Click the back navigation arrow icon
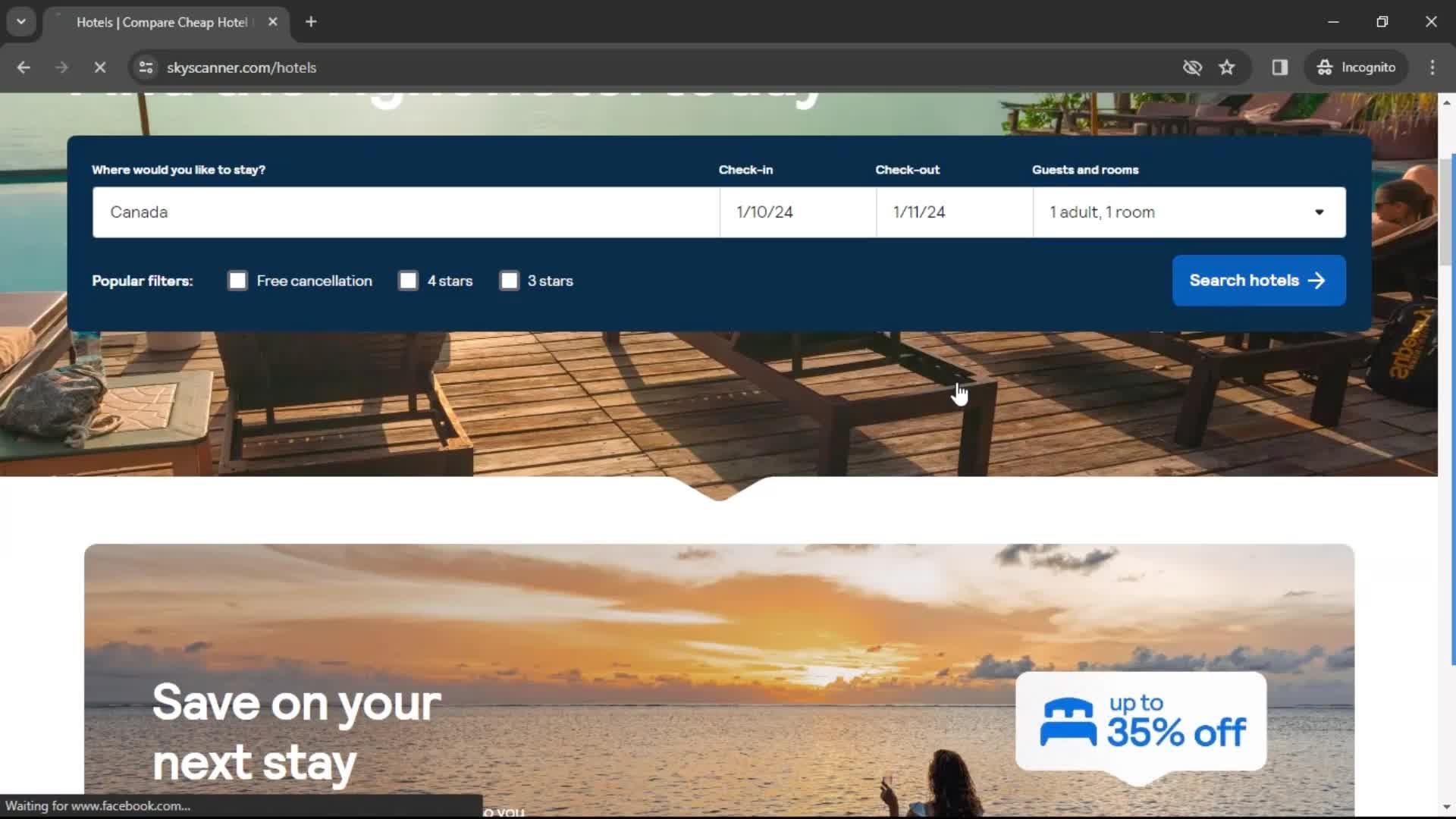Screen dimensions: 1456x819 click(24, 67)
